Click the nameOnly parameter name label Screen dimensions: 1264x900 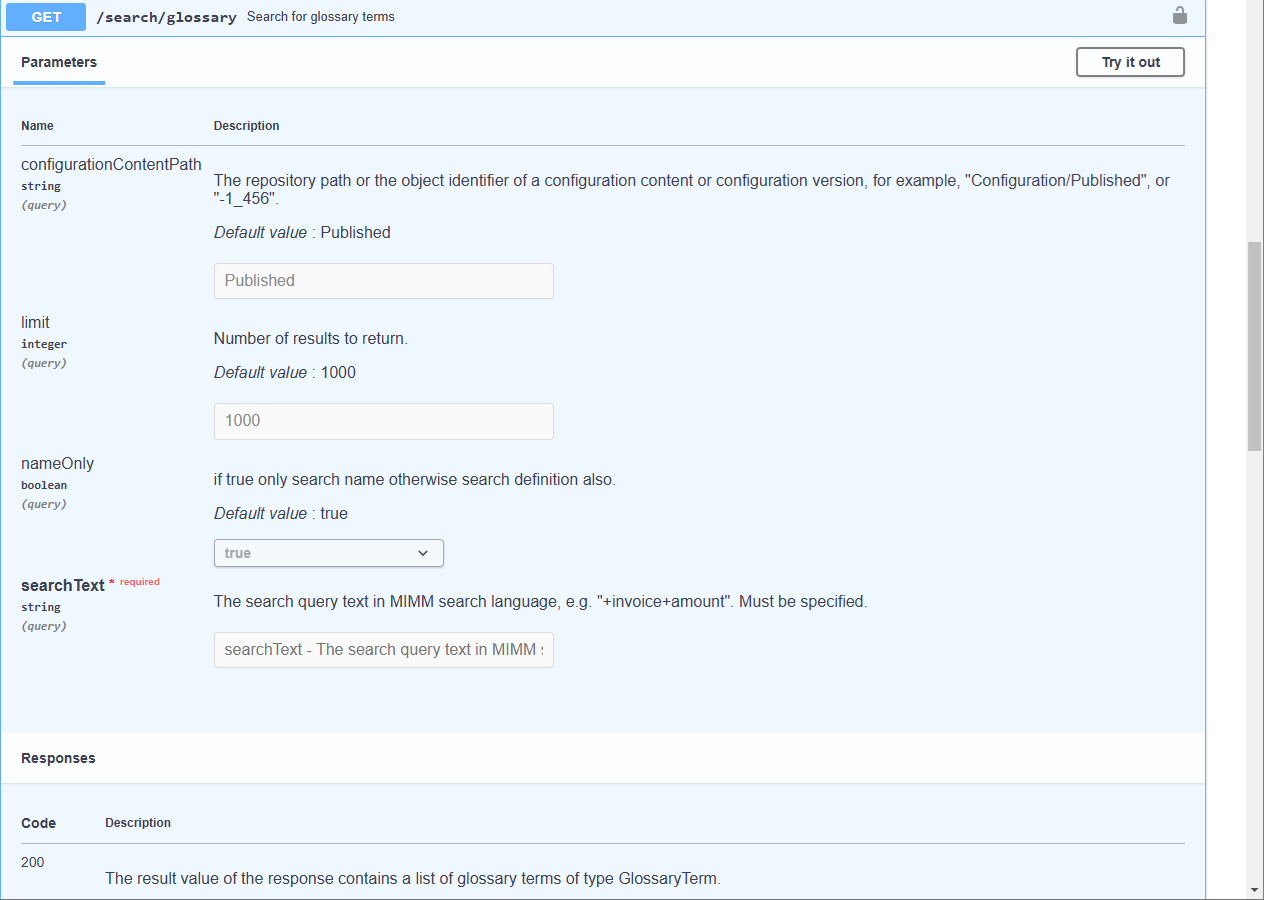(x=57, y=463)
